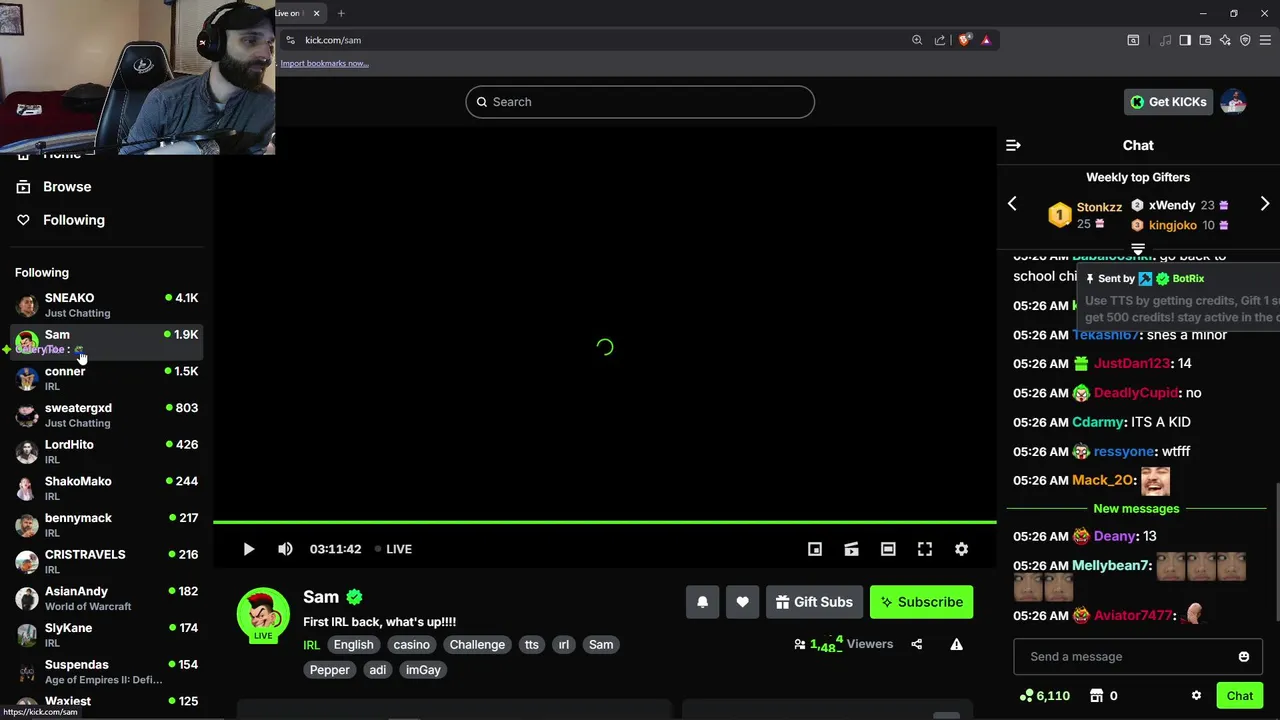
Task: Open SlyKane channel in Following list
Action: click(106, 635)
